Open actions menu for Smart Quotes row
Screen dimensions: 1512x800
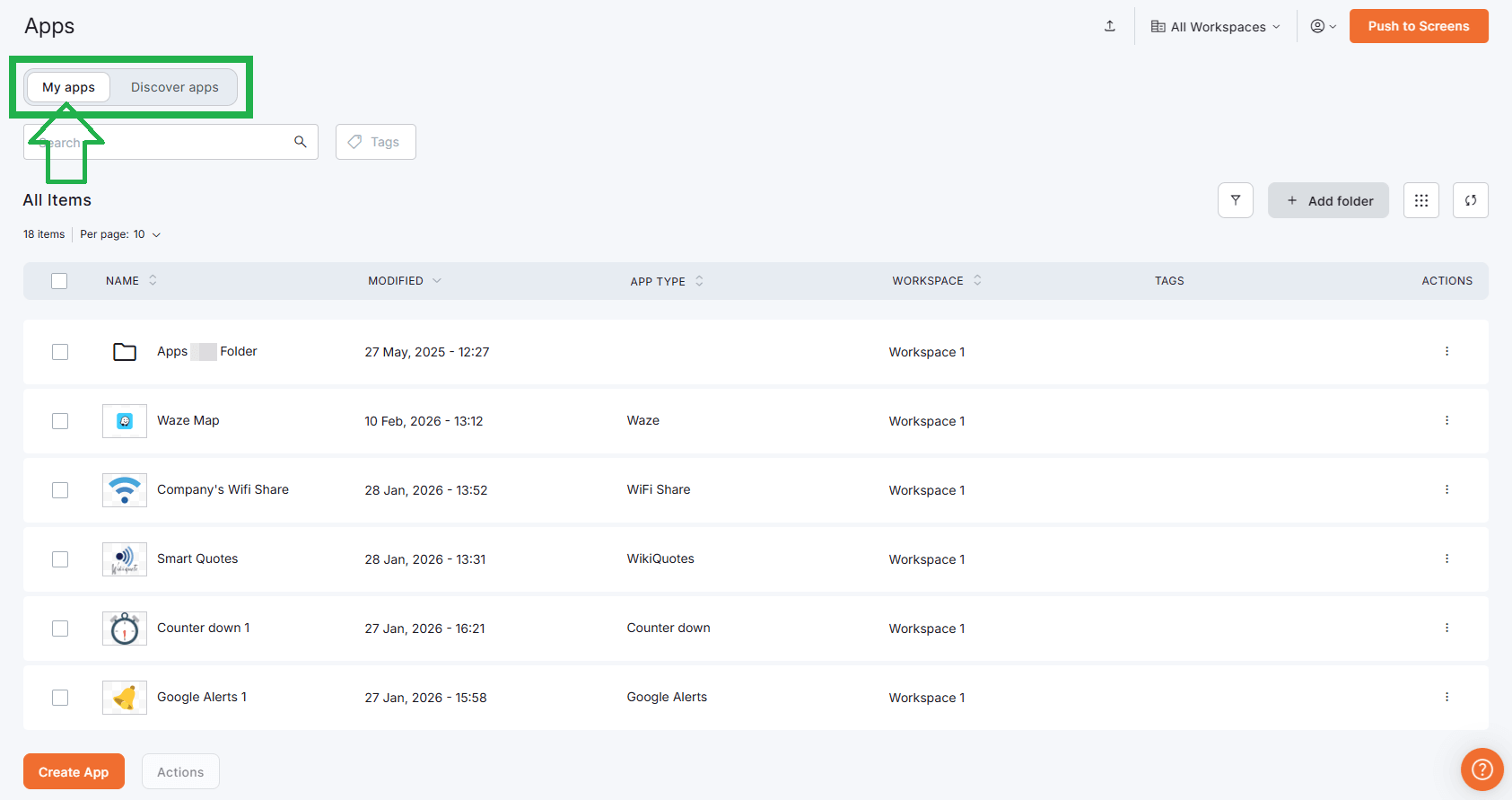1446,558
